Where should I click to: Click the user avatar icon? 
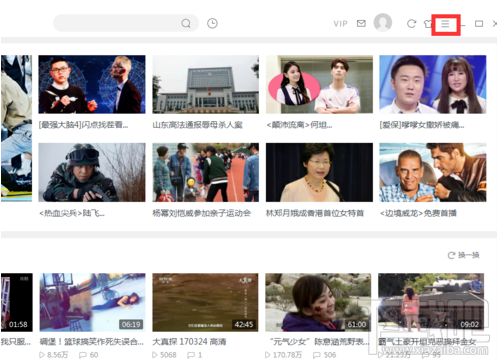click(x=383, y=23)
